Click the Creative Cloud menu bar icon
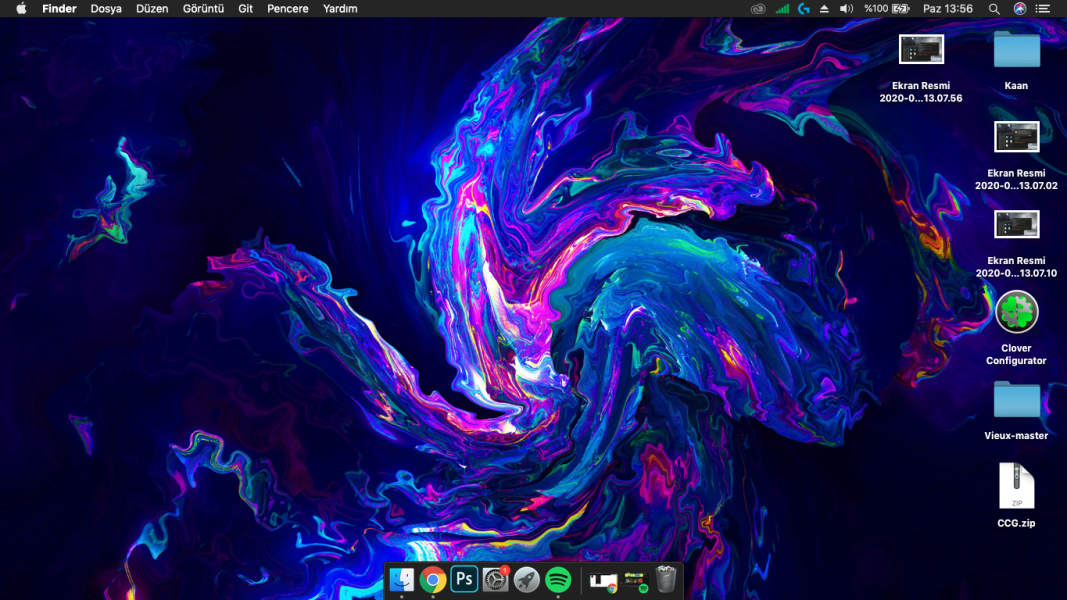 point(759,9)
